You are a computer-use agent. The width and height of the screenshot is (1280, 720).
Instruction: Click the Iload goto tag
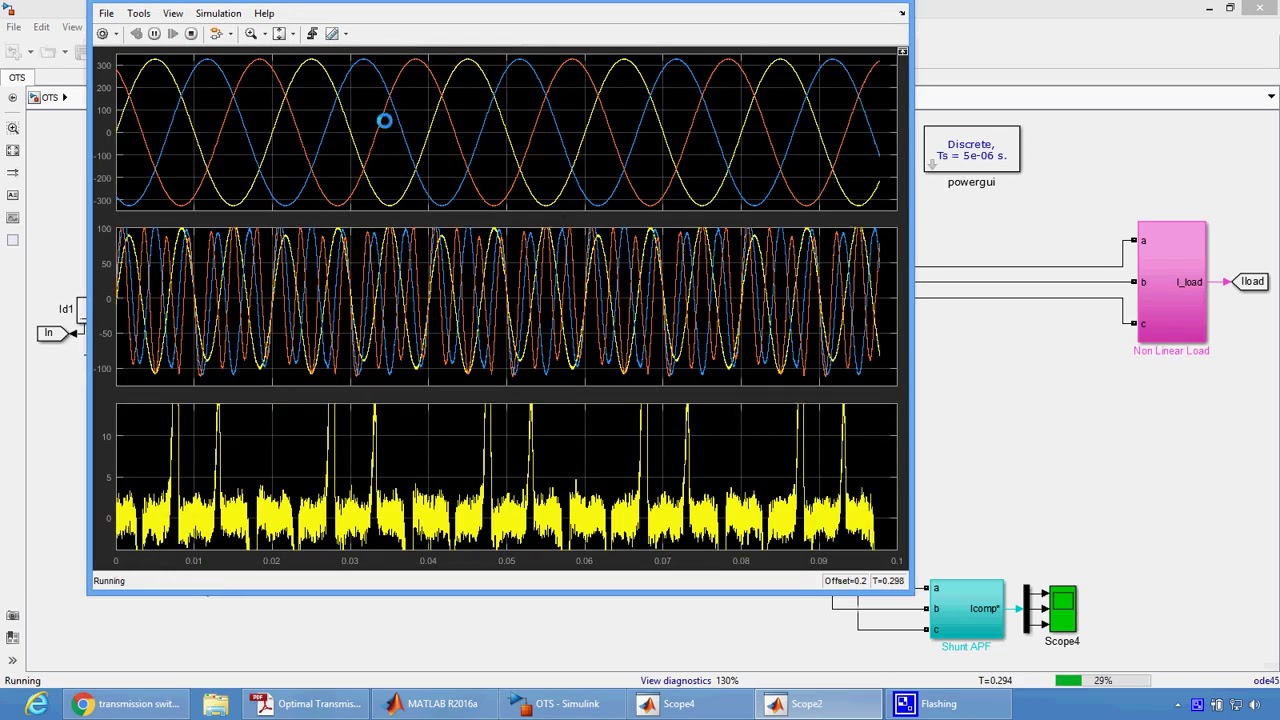tap(1251, 282)
